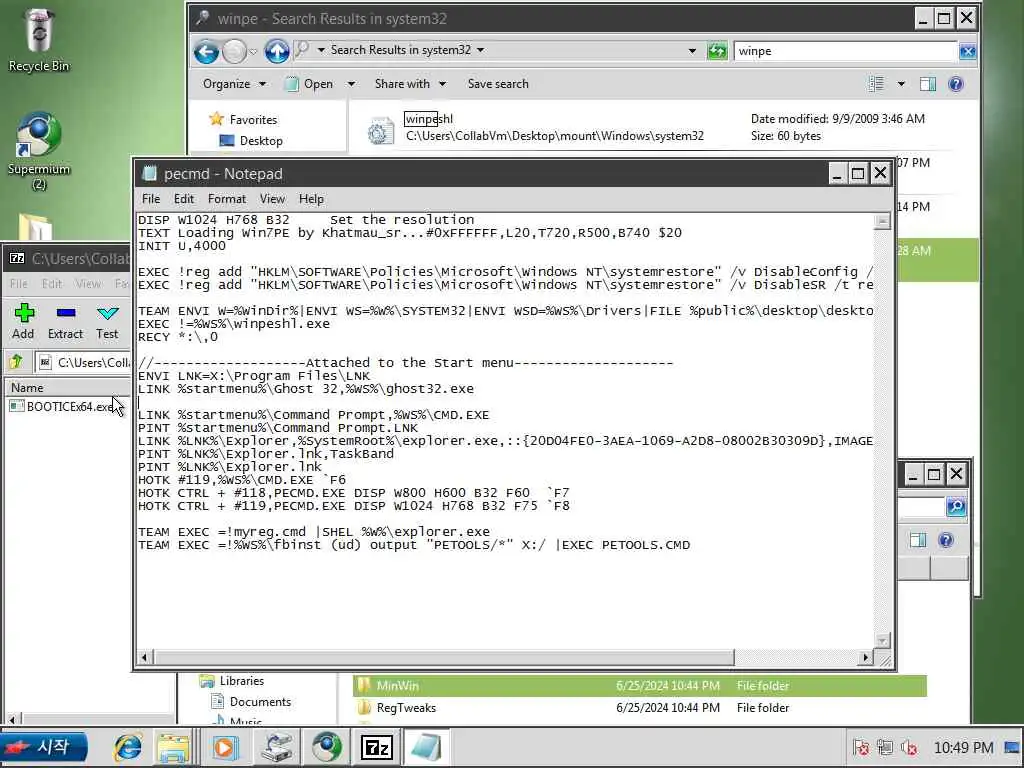
Task: Toggle preview pane in lower-right background window
Action: click(x=918, y=540)
